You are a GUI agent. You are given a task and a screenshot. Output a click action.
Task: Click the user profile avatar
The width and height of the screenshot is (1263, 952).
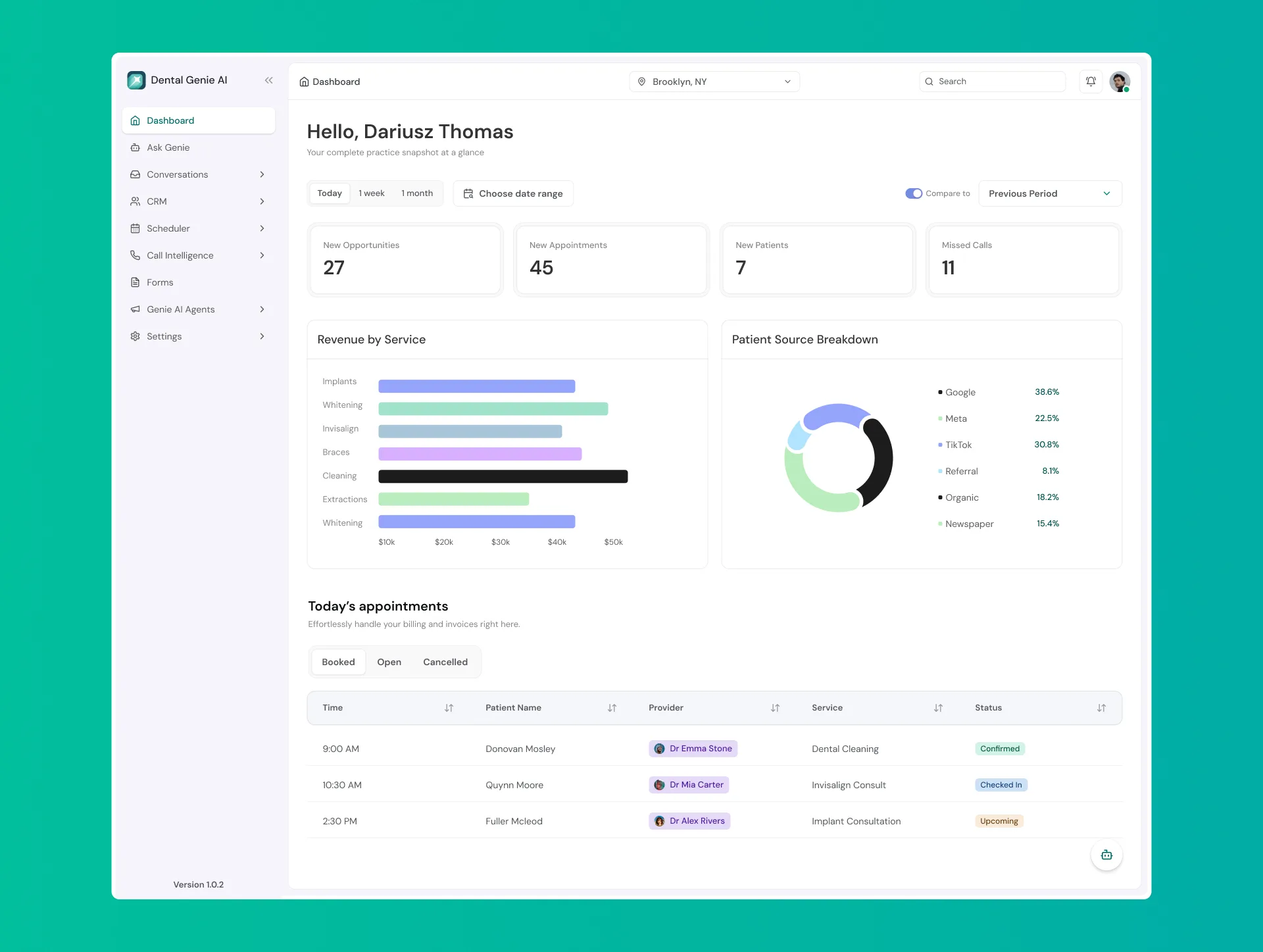pos(1119,82)
